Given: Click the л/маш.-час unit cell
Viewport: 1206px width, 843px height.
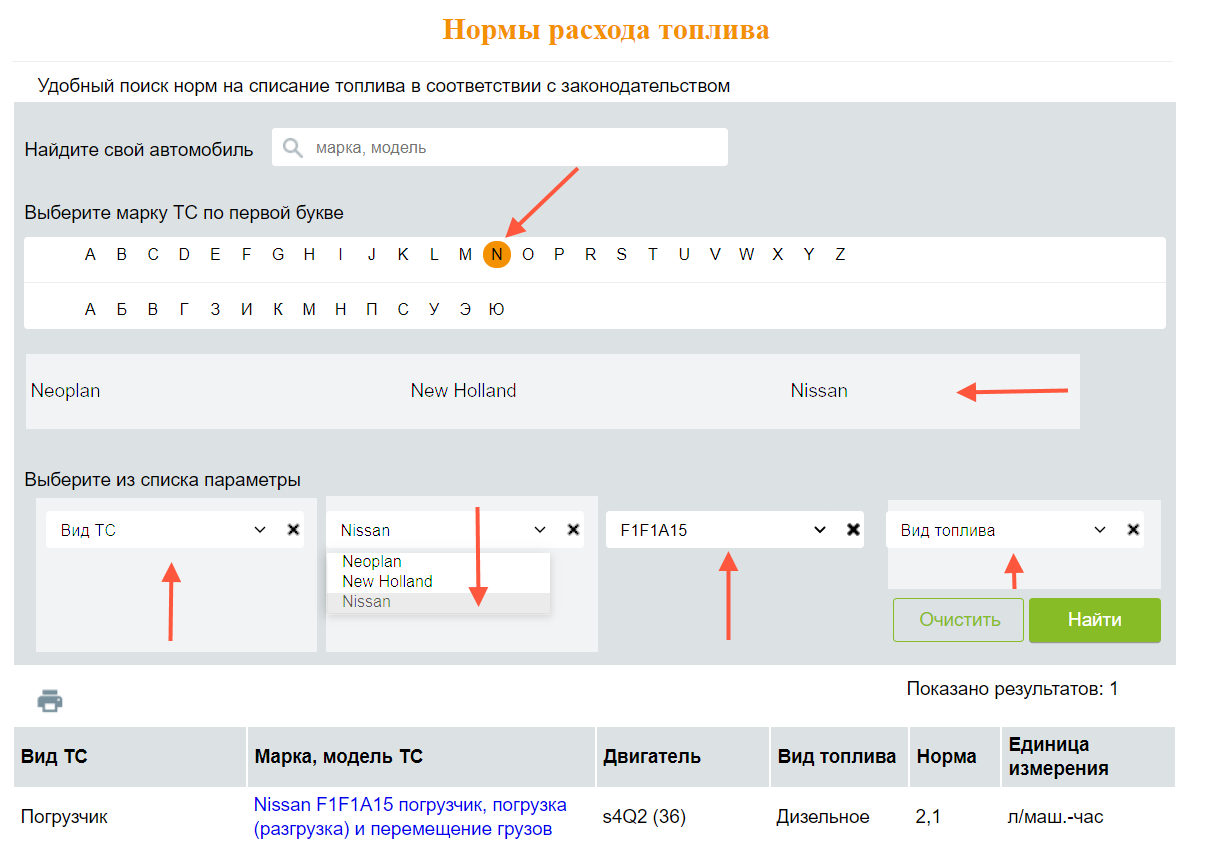Looking at the screenshot, I should pyautogui.click(x=1056, y=817).
